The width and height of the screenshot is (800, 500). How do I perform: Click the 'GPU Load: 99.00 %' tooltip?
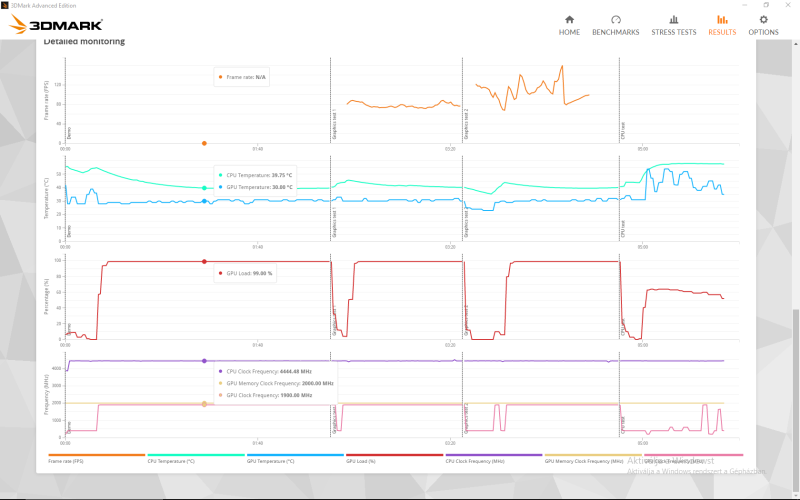tap(245, 273)
